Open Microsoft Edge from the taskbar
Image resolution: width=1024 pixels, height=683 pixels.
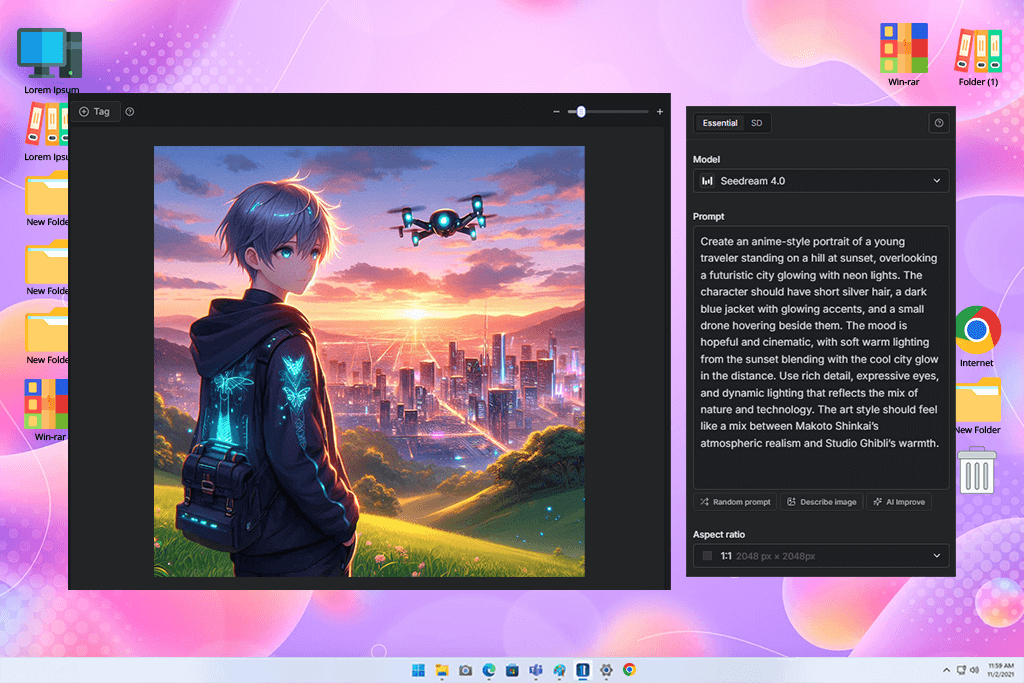488,670
